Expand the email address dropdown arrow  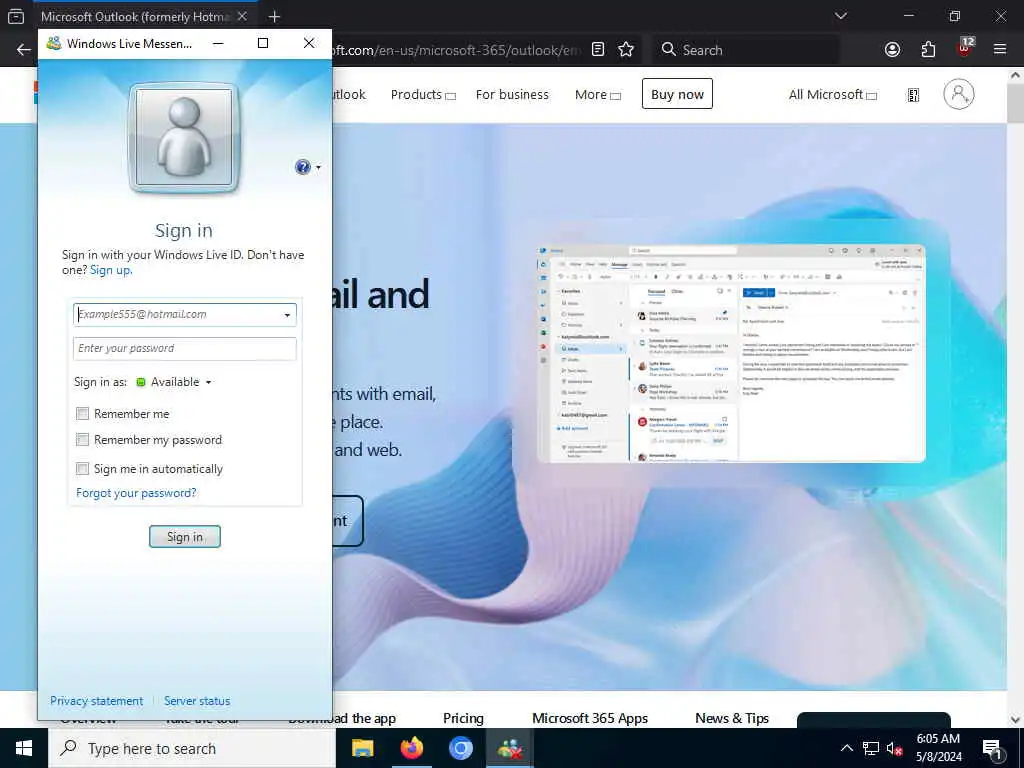pos(287,315)
